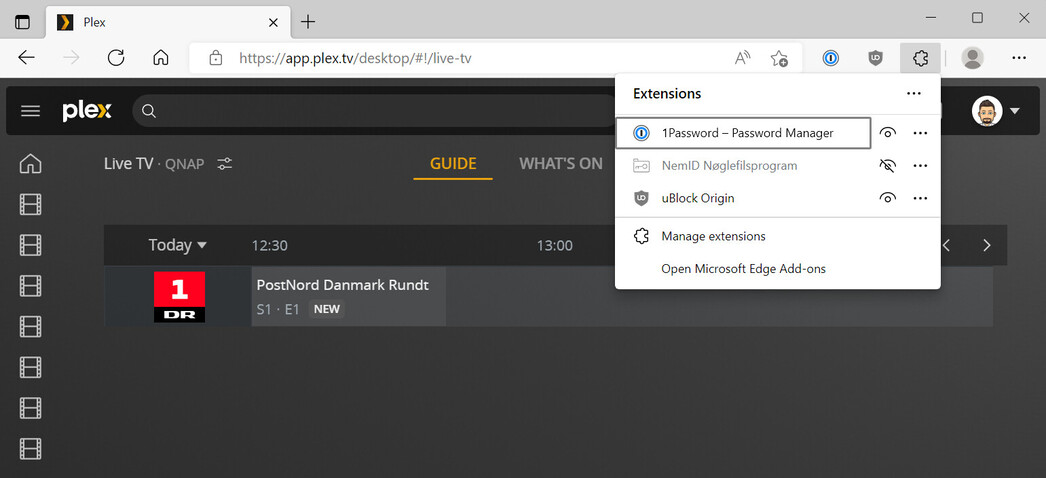
Task: Click DR1 channel logo
Action: [x=179, y=297]
